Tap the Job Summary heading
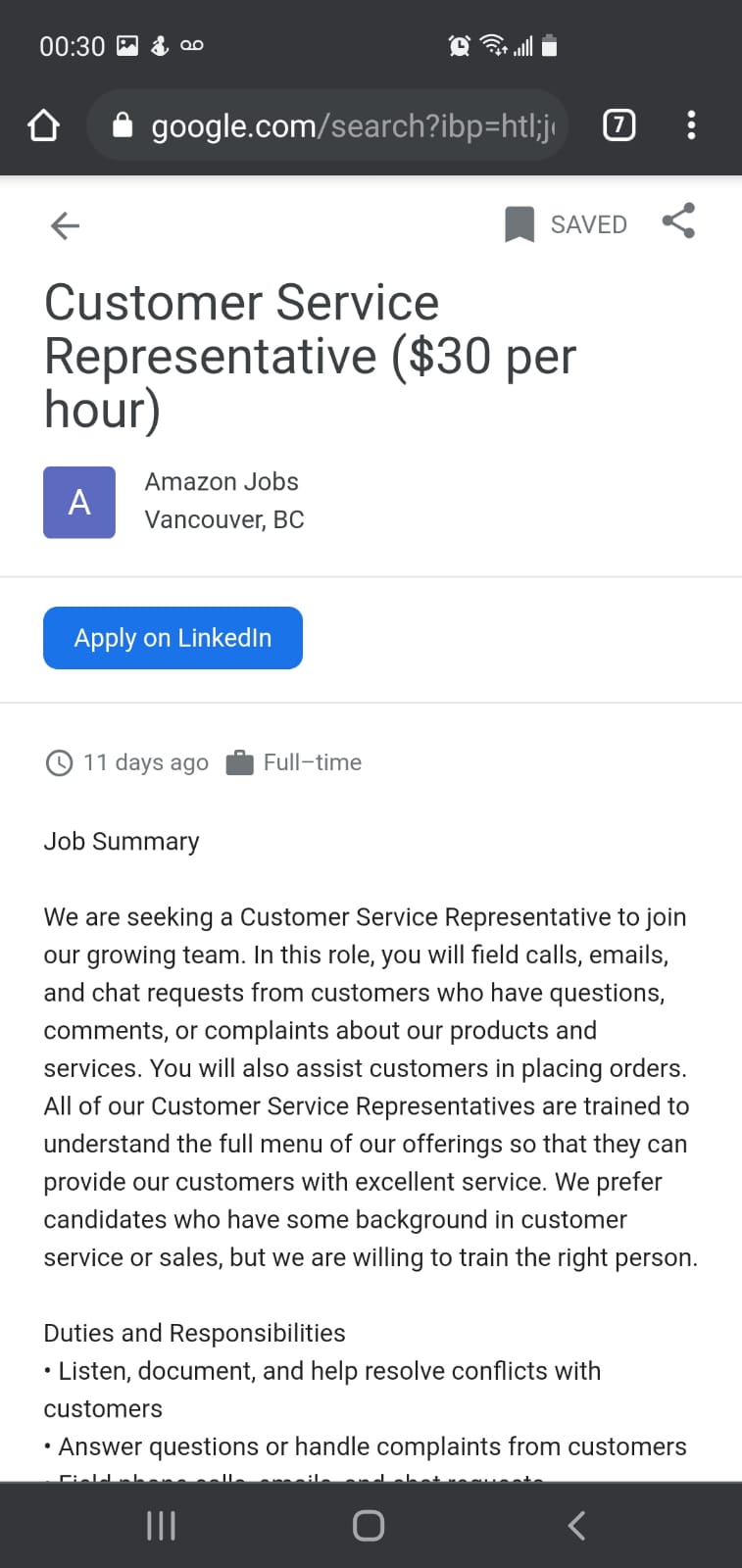The image size is (742, 1568). pyautogui.click(x=122, y=842)
